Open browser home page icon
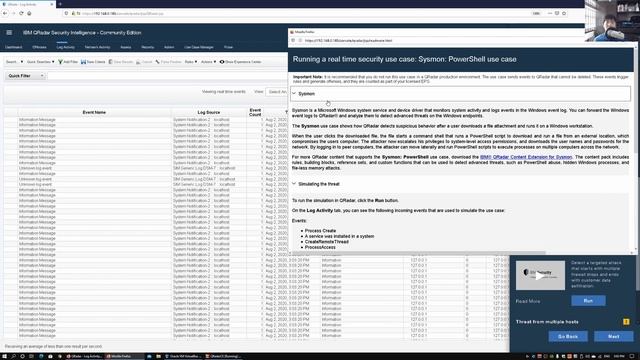 pos(29,13)
